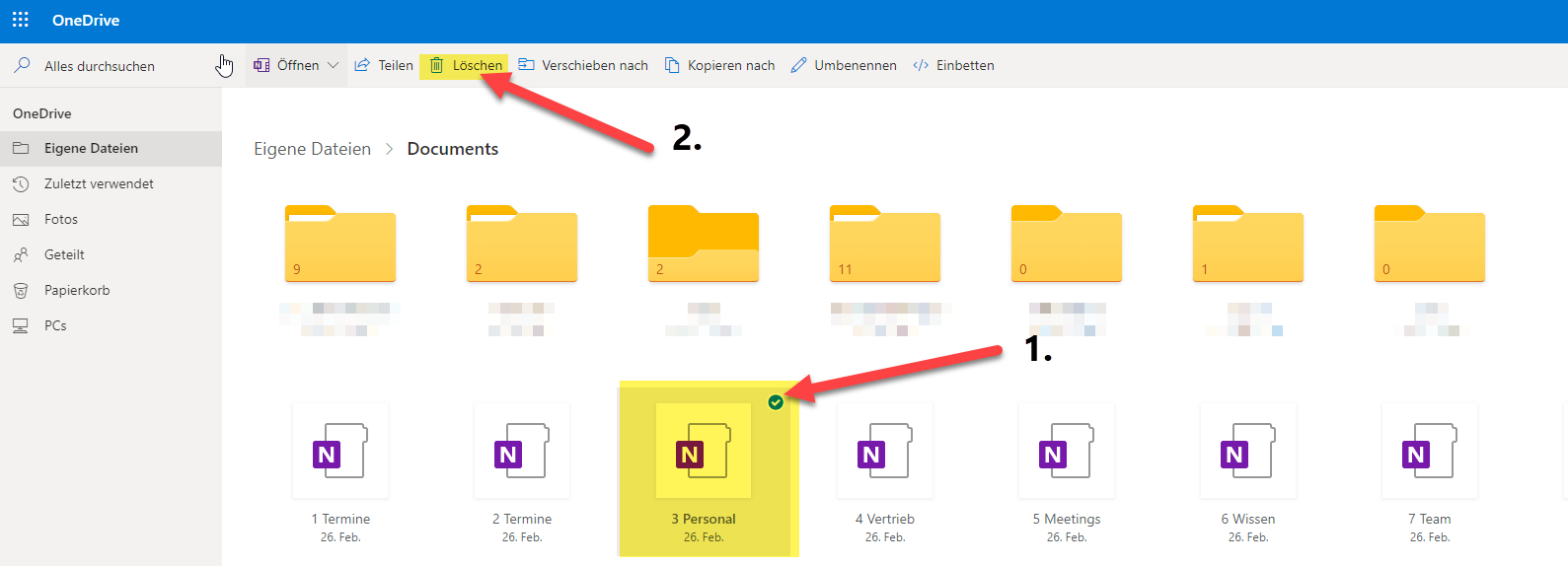1568x566 pixels.
Task: Click Löschen to delete selection
Action: click(x=466, y=65)
